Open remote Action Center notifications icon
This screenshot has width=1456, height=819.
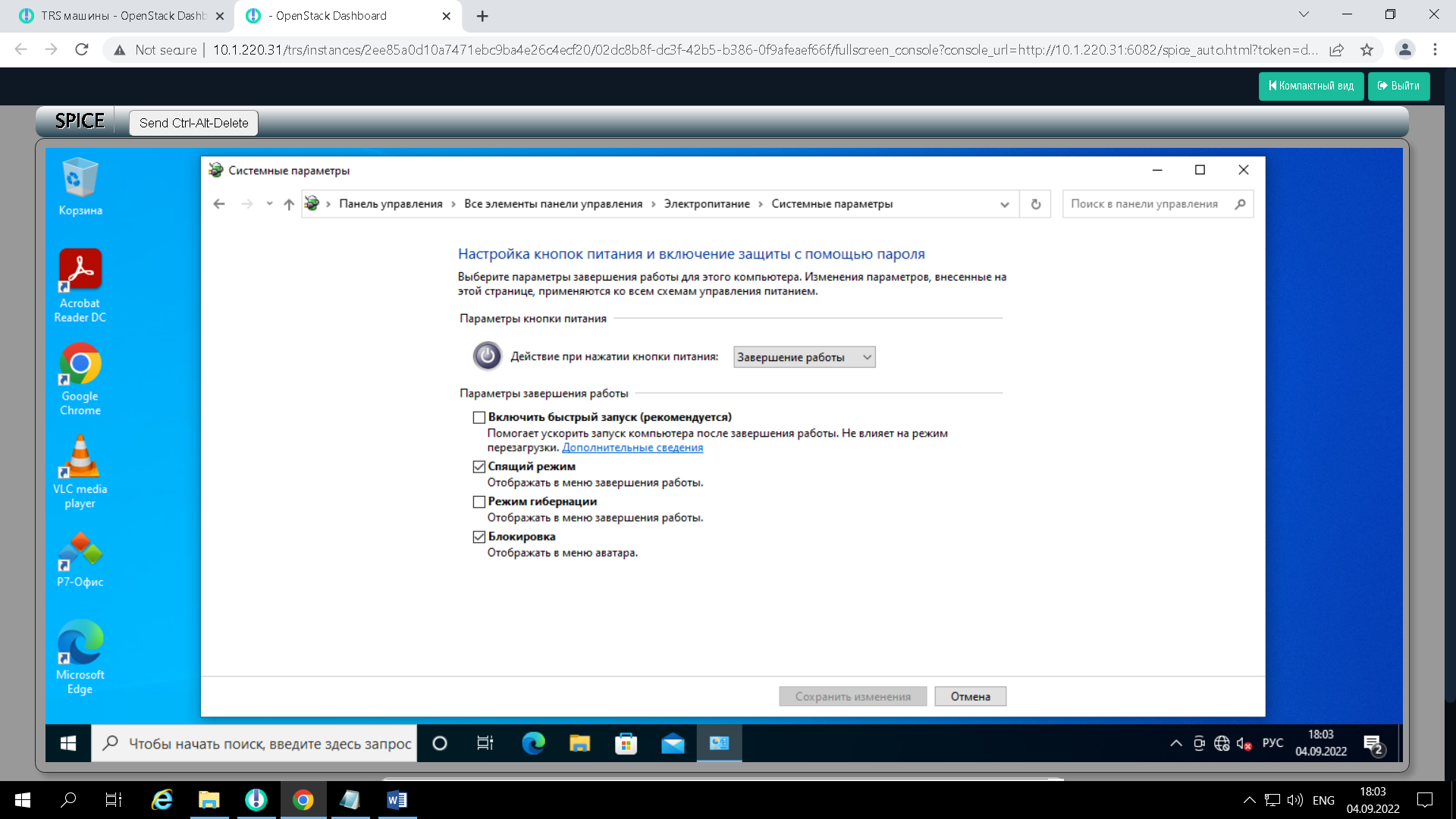pyautogui.click(x=1373, y=745)
